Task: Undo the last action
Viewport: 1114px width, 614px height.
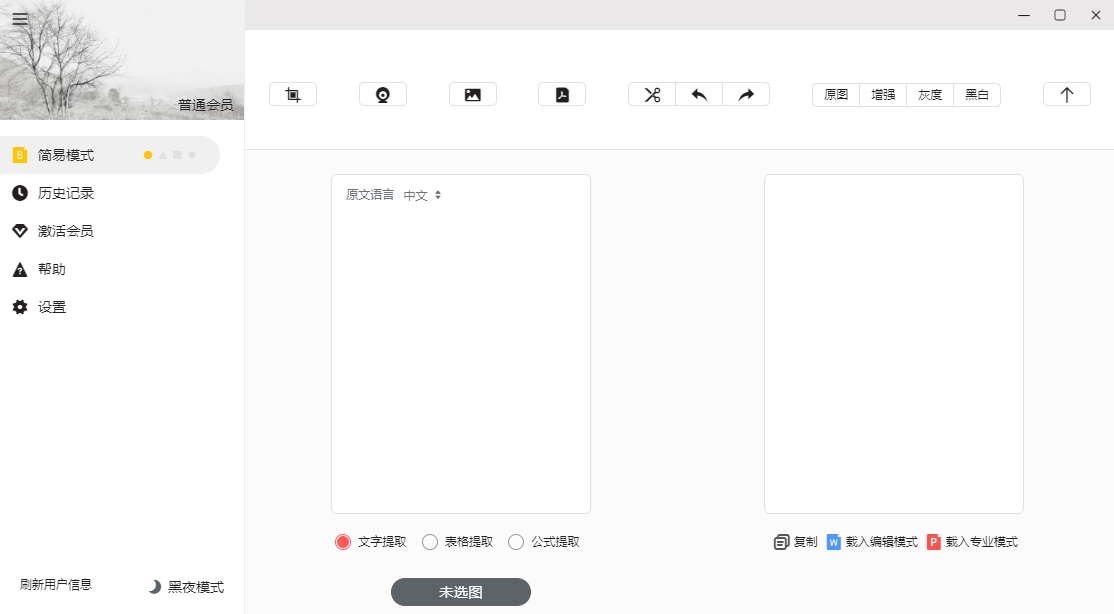Action: tap(698, 93)
